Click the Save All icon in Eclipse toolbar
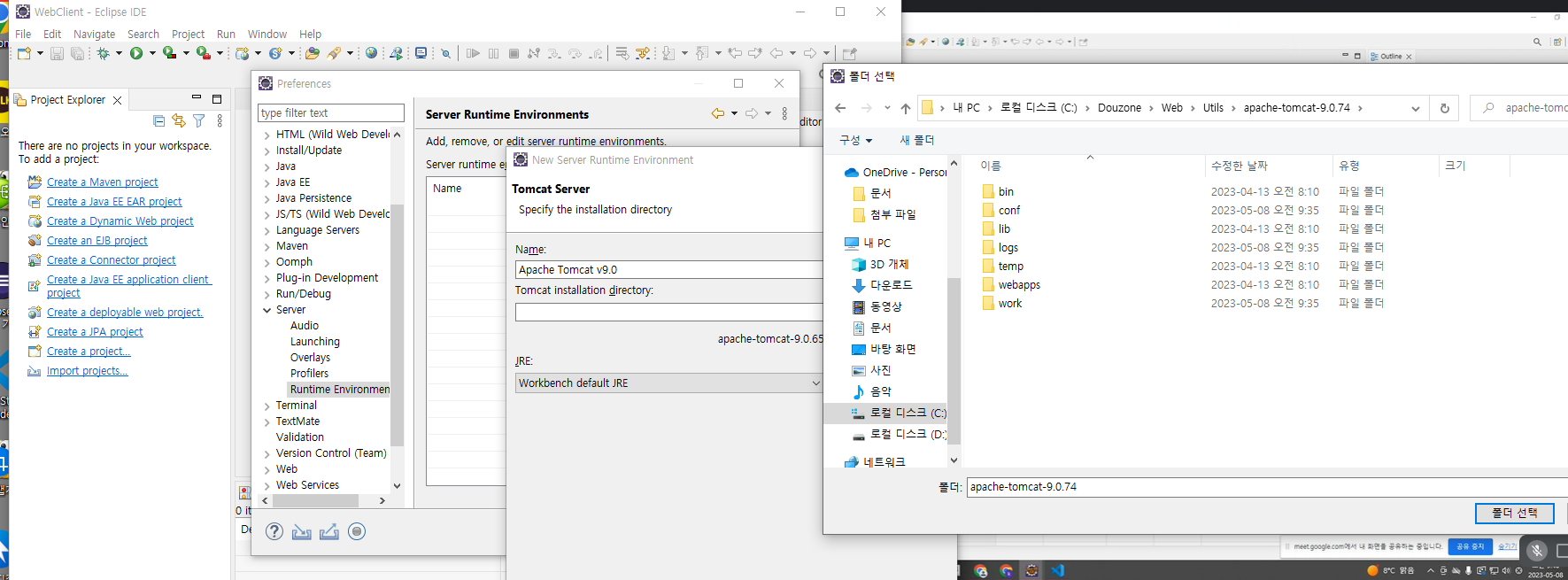The width and height of the screenshot is (1568, 580). point(78,53)
